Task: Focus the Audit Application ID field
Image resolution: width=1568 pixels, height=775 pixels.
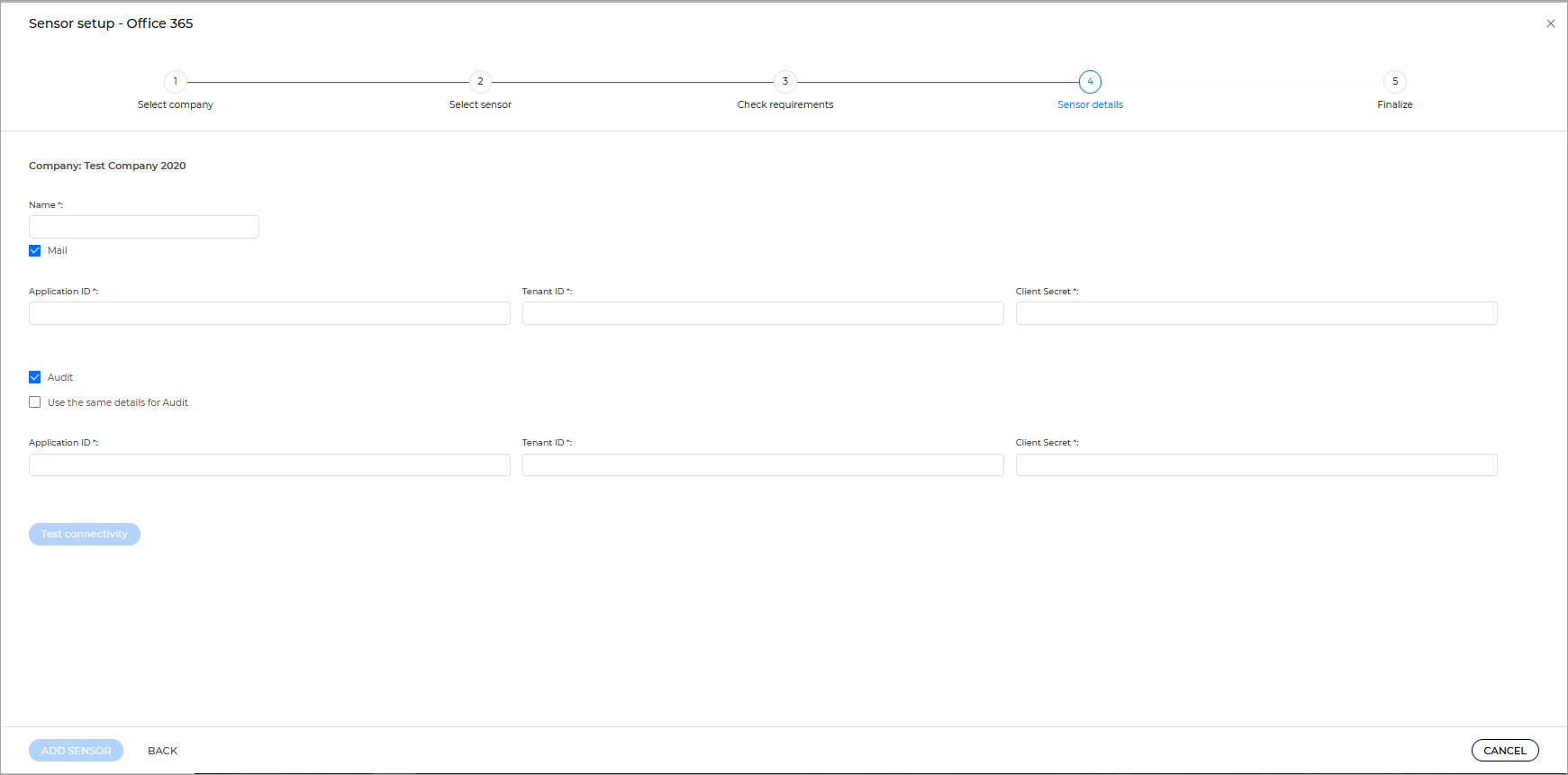Action: 269,464
